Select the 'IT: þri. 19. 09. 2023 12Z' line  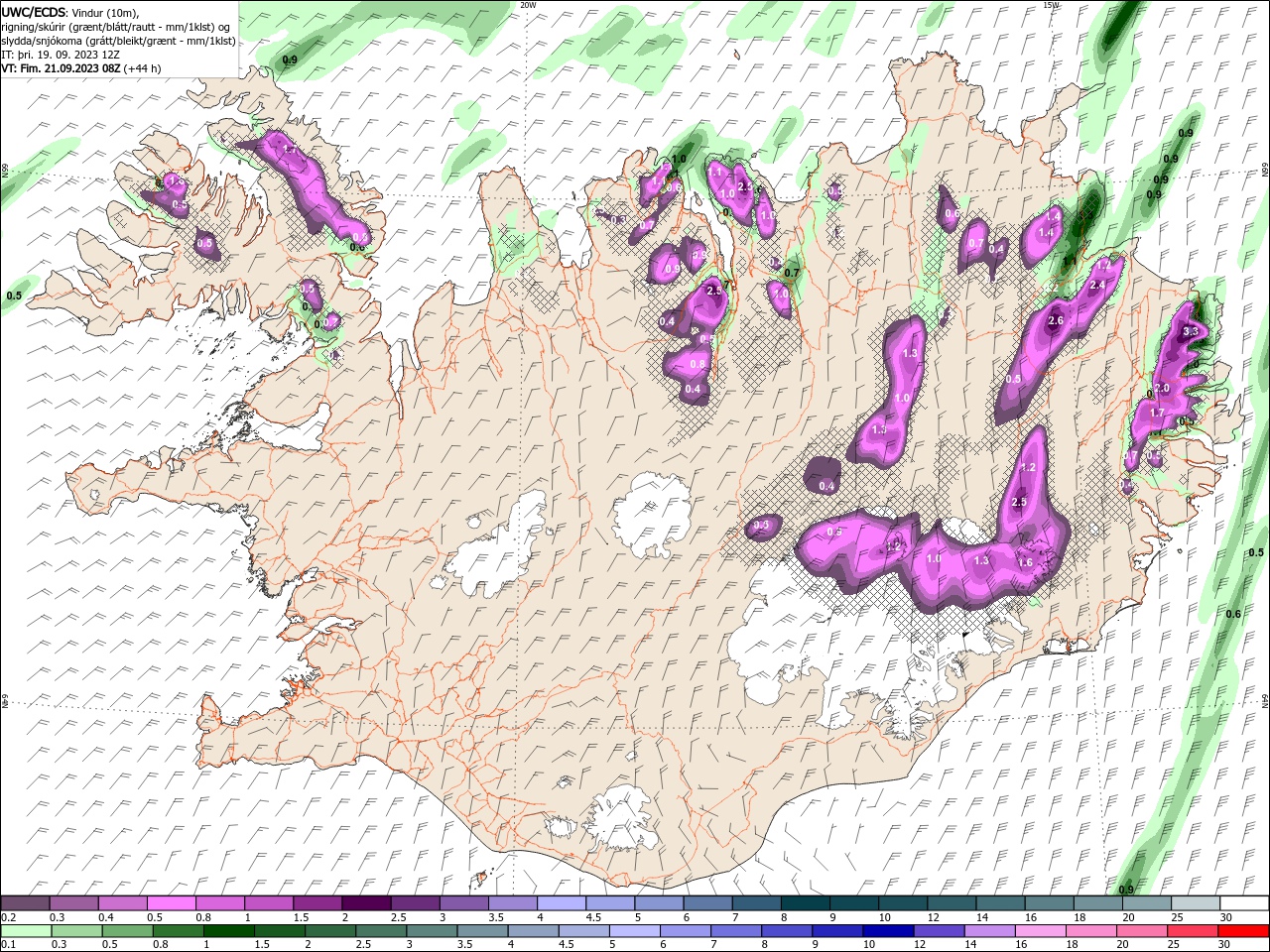[62, 55]
